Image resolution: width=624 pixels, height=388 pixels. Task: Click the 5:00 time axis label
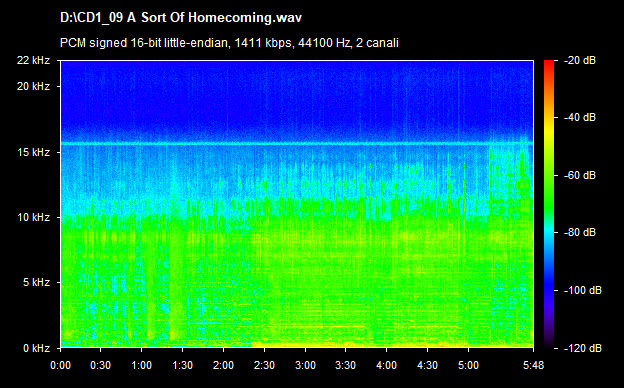pyautogui.click(x=468, y=365)
